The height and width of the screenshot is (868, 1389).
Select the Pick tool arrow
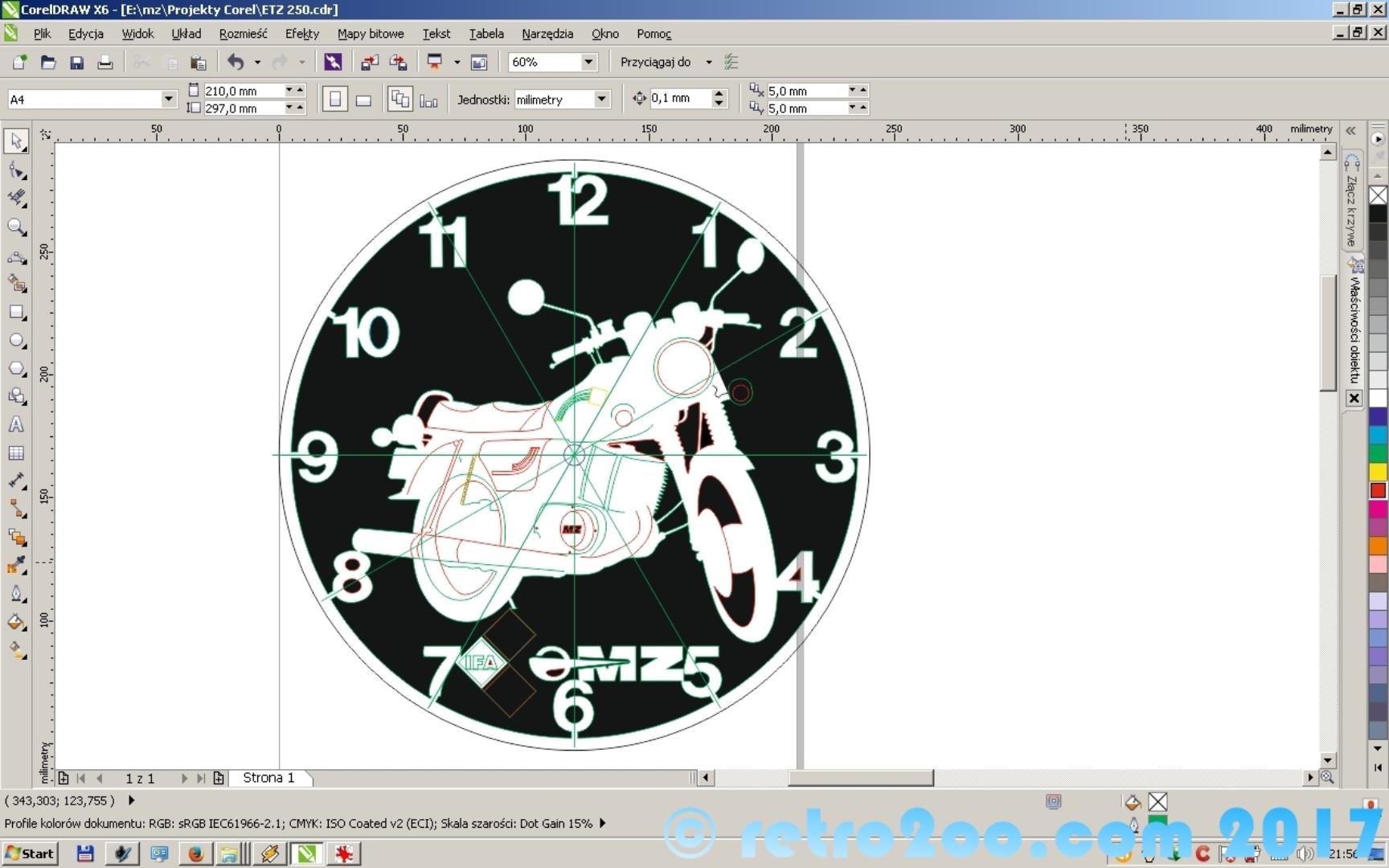click(16, 141)
